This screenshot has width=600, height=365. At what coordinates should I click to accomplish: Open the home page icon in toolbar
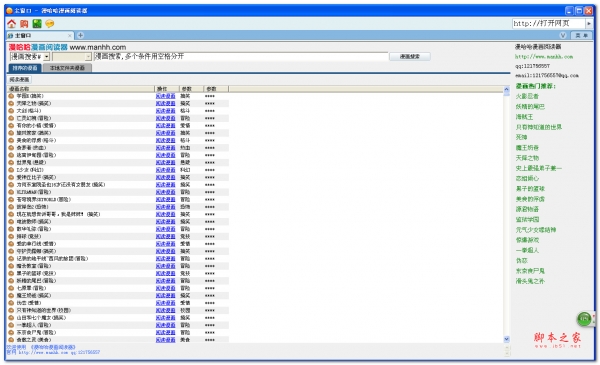pyautogui.click(x=11, y=24)
